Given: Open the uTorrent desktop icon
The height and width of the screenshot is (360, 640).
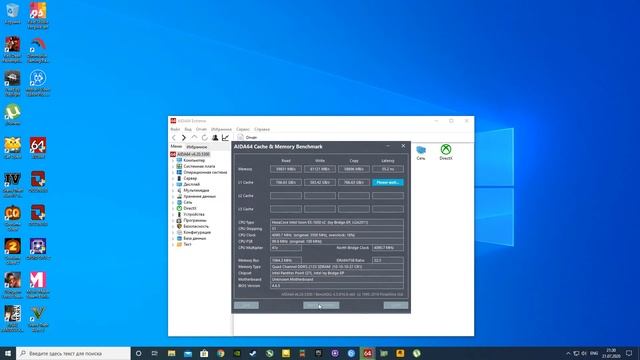Looking at the screenshot, I should coord(13,115).
